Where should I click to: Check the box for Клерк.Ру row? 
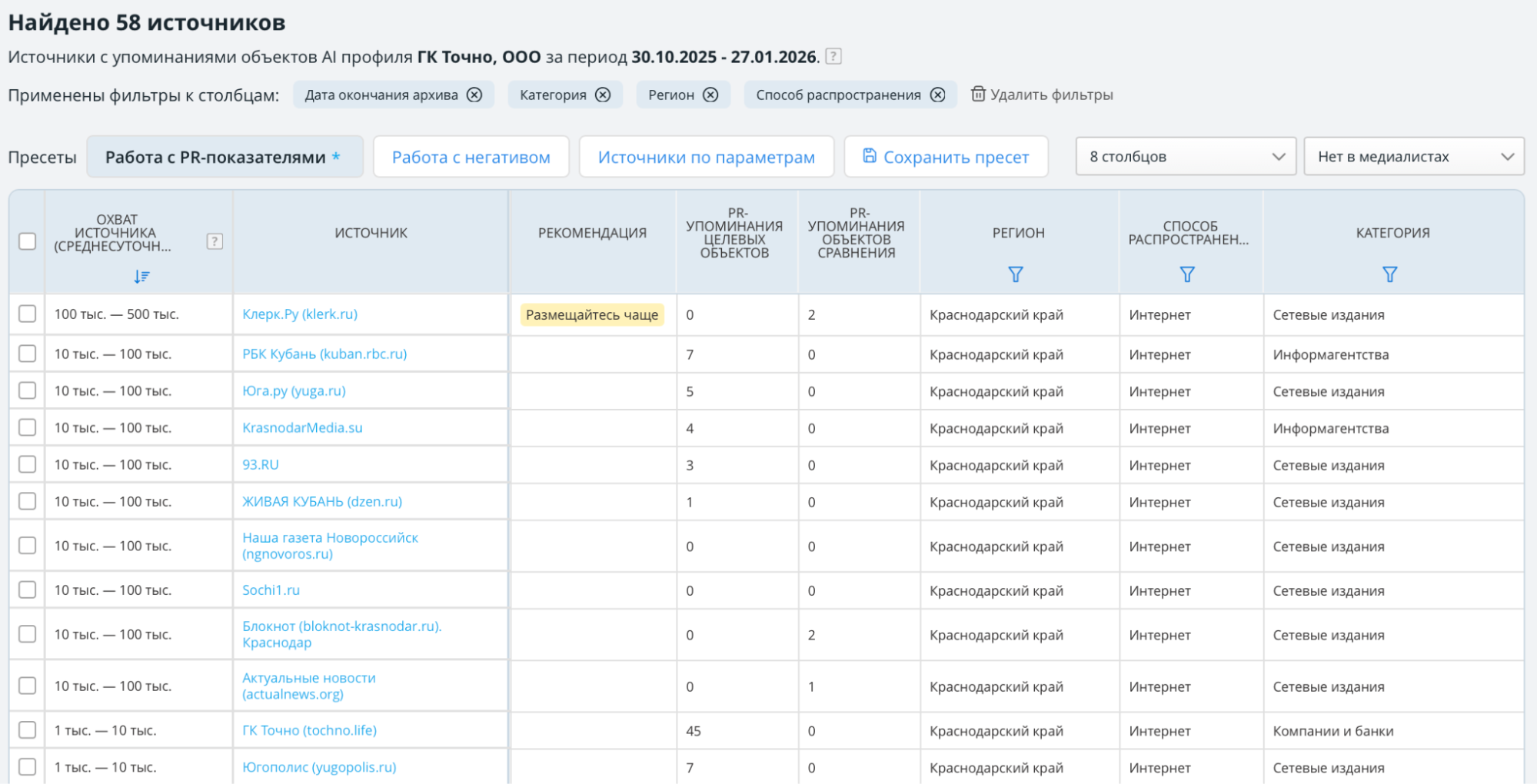pos(28,314)
